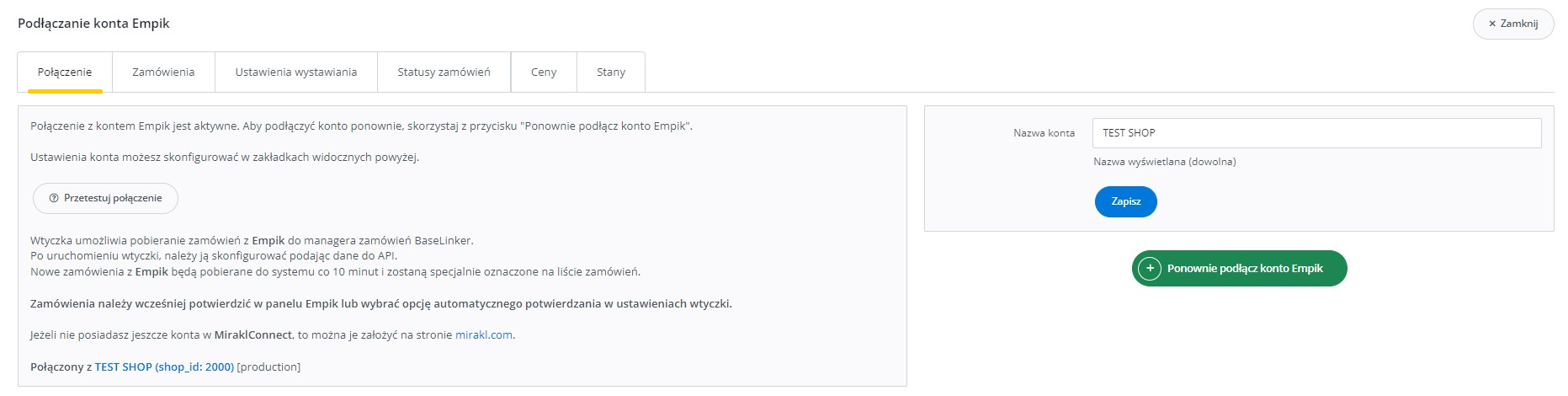This screenshot has width=1568, height=396.
Task: Click the question mark icon beside Przetestuj połączenie
Action: pos(54,199)
